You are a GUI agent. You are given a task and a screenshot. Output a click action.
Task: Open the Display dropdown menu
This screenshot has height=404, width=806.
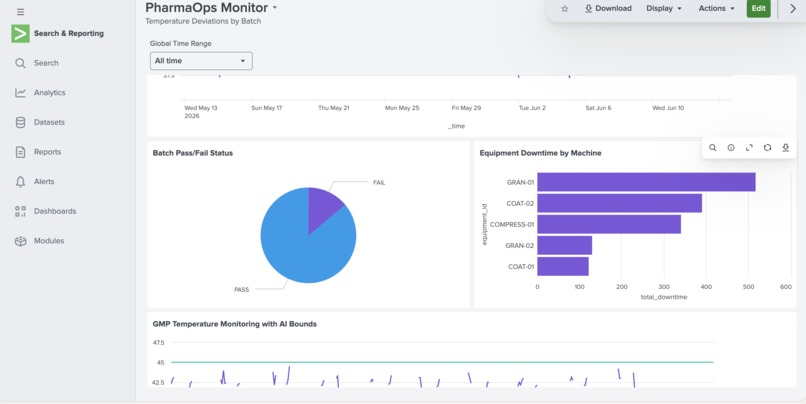pyautogui.click(x=664, y=9)
